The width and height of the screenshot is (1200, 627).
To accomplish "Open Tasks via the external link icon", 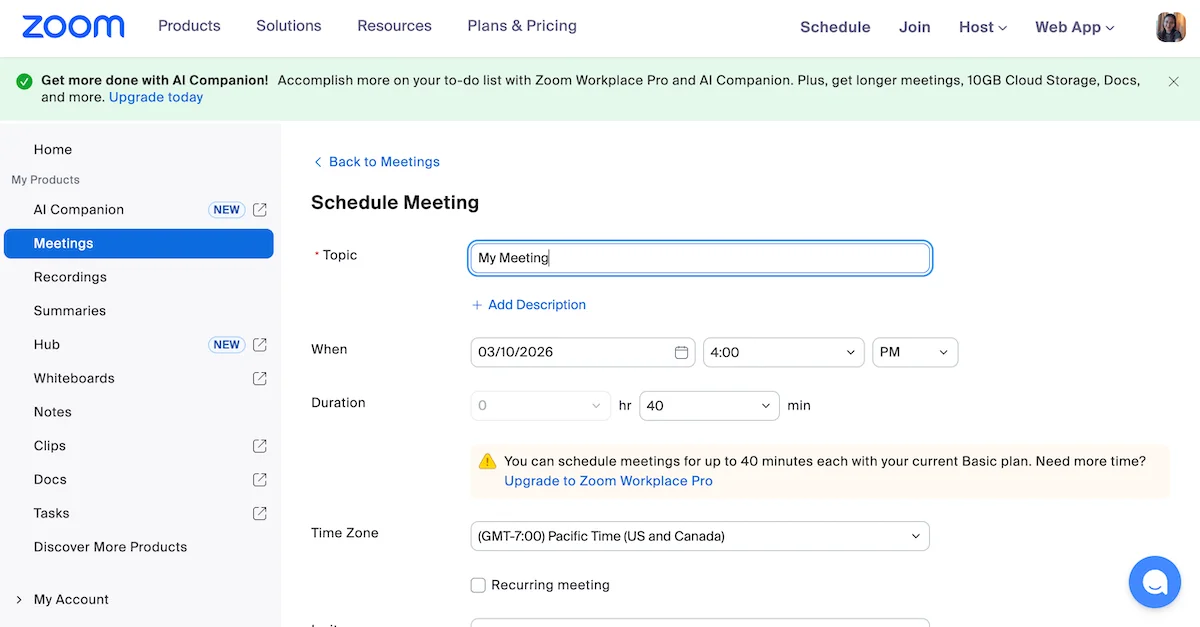I will click(x=259, y=513).
